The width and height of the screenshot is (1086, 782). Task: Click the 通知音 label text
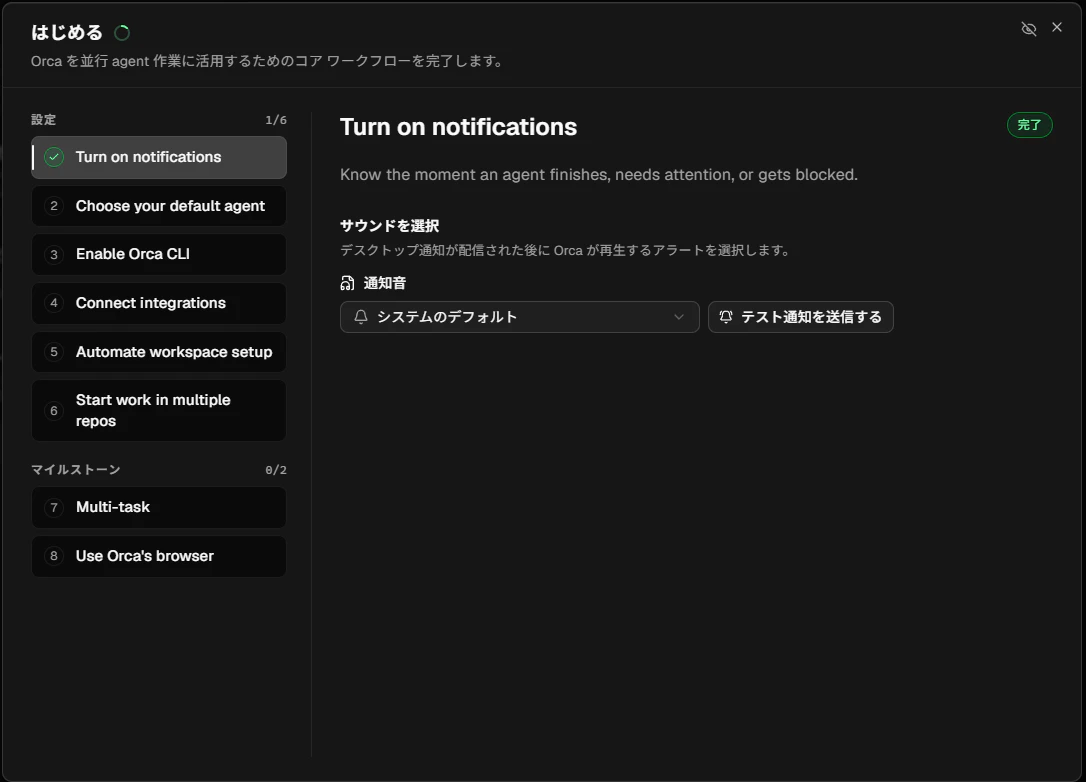tap(384, 283)
